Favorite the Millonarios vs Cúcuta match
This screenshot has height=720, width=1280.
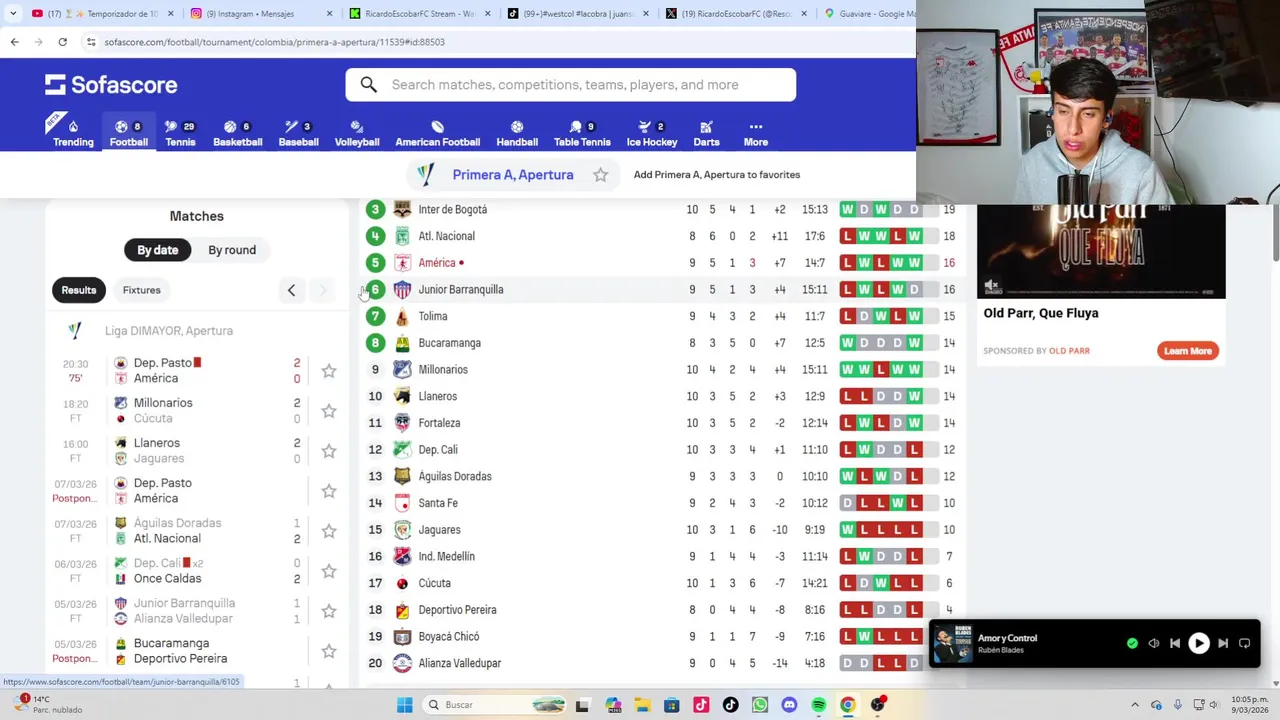(x=328, y=411)
